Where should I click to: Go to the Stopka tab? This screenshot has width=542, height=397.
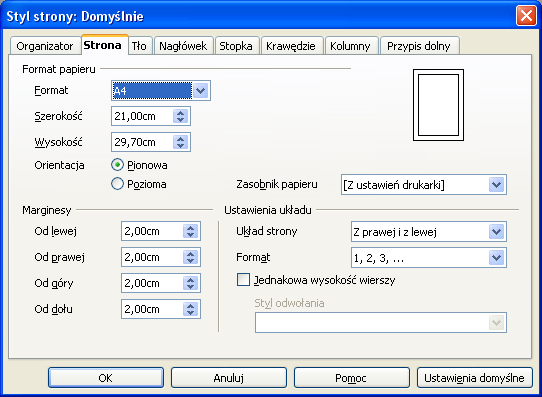point(237,46)
